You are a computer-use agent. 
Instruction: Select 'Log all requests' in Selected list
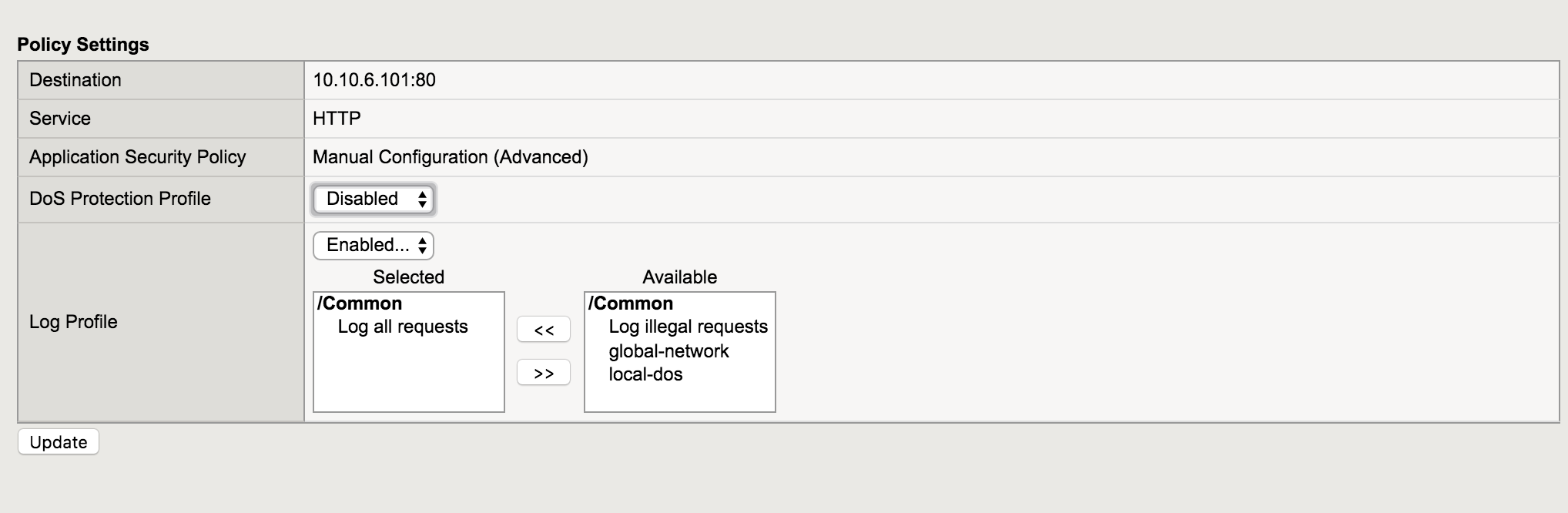[402, 327]
